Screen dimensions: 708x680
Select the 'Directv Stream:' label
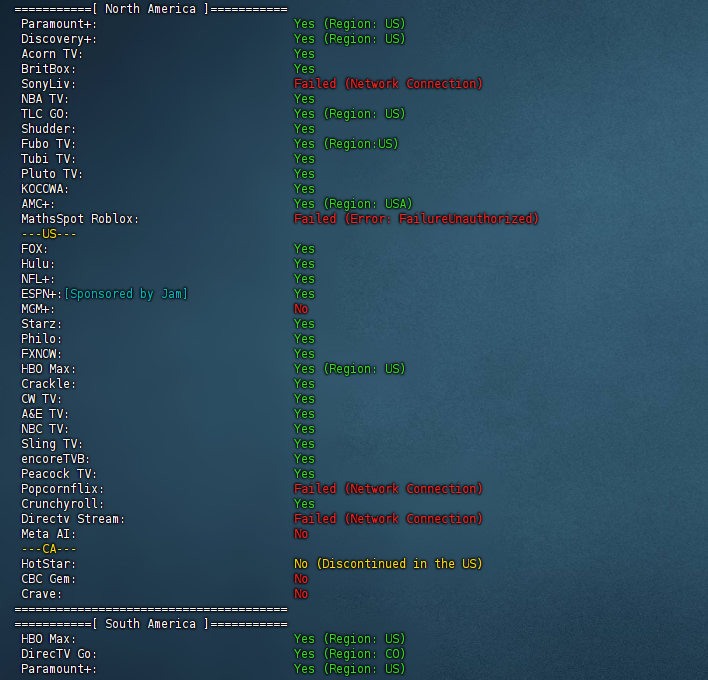coord(73,519)
